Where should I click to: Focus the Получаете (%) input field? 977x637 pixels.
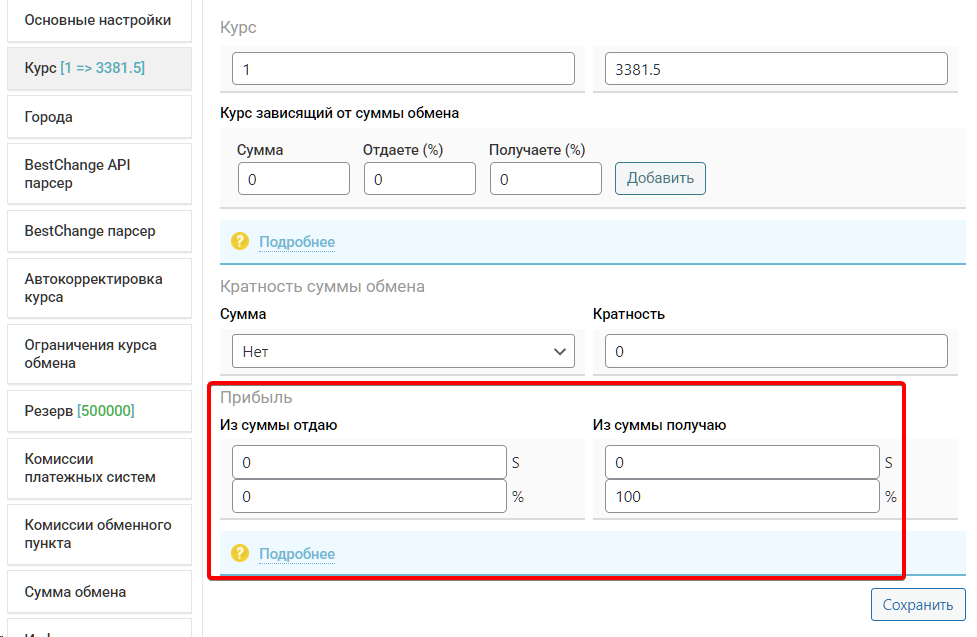pos(545,179)
